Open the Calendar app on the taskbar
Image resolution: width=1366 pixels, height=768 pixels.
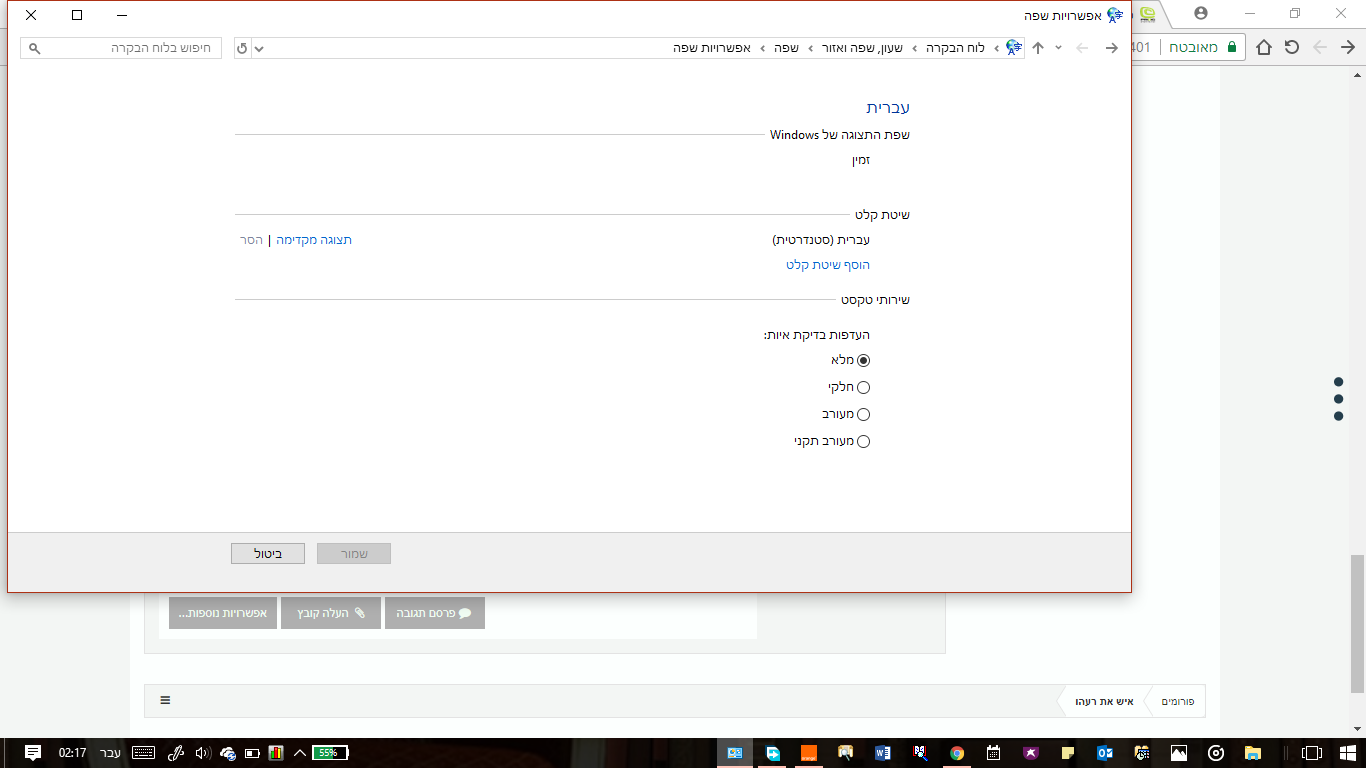994,753
